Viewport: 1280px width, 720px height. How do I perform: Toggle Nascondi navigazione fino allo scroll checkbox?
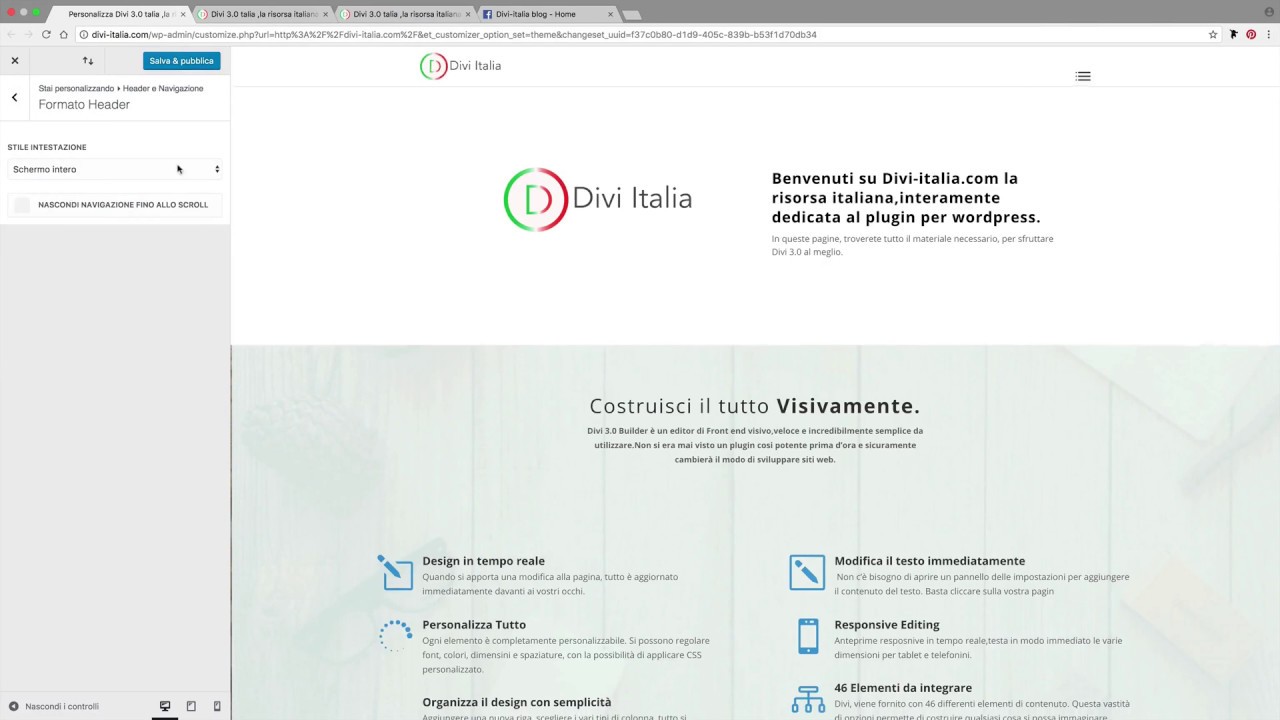[22, 205]
